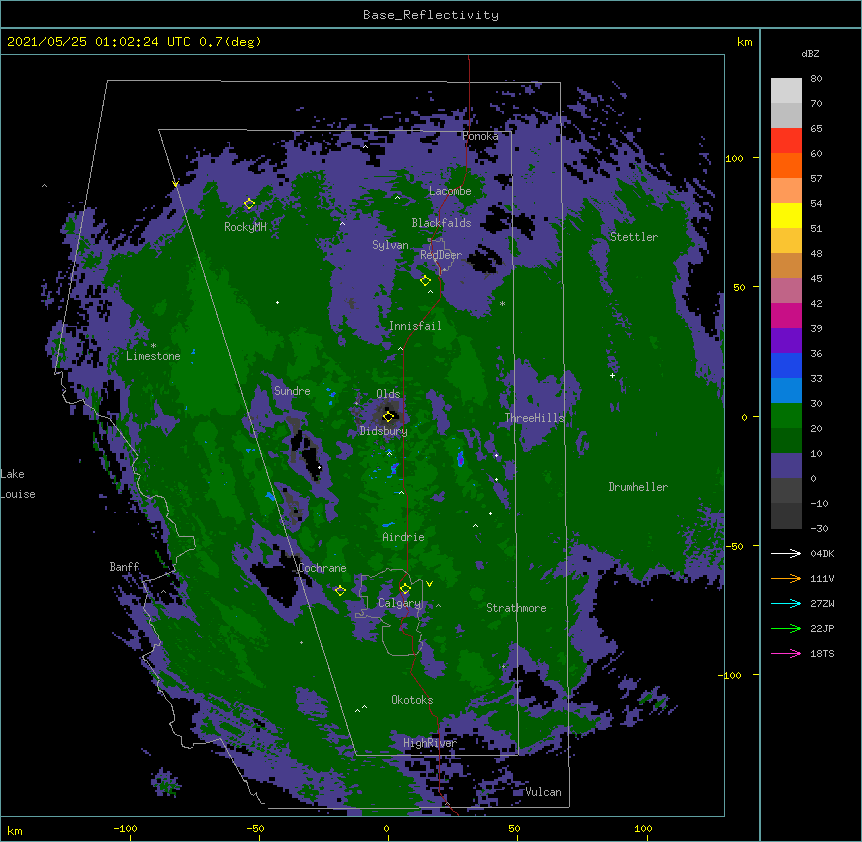862x842 pixels.
Task: Click the 18TS legend text
Action: pyautogui.click(x=822, y=653)
